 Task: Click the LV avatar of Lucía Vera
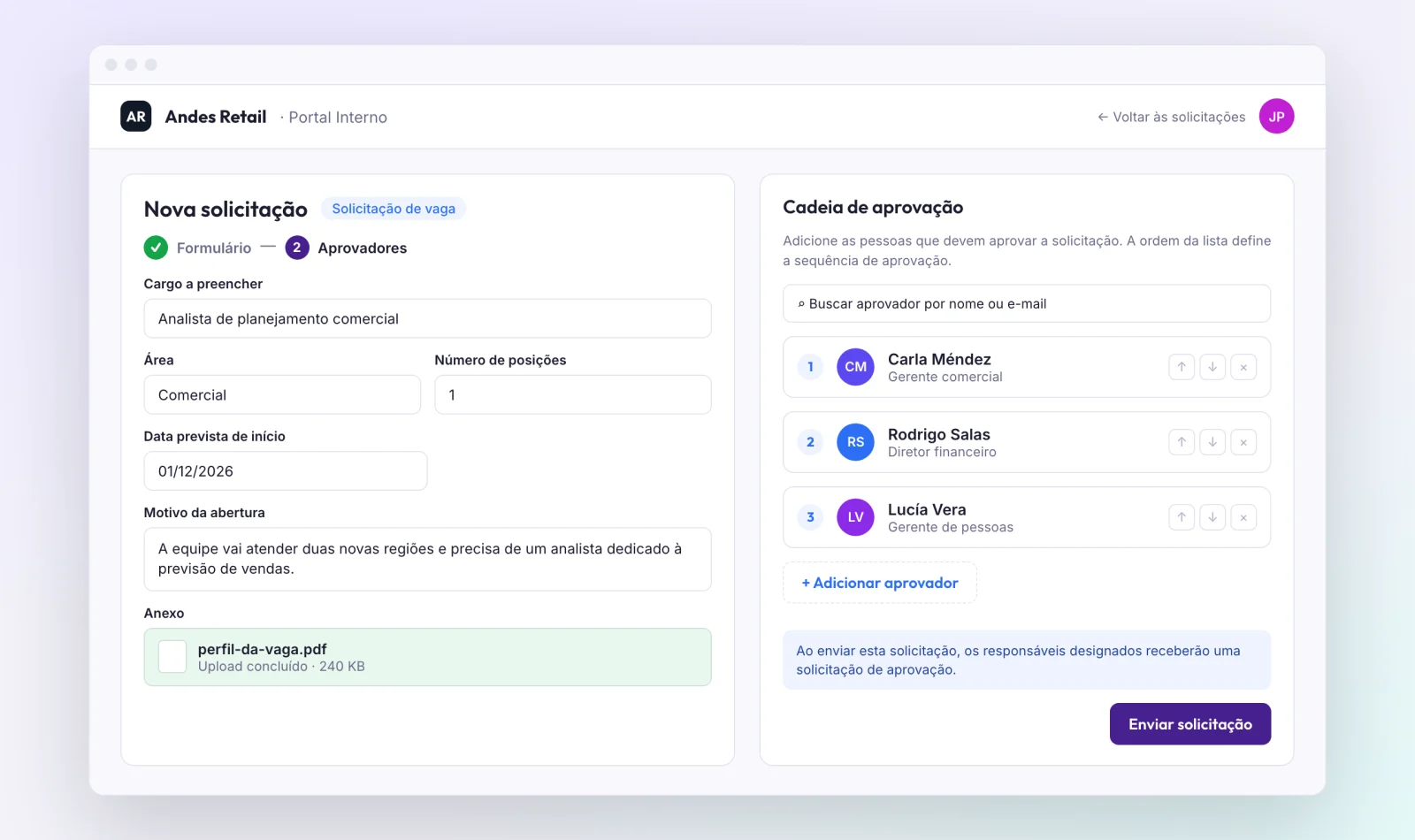[x=855, y=517]
